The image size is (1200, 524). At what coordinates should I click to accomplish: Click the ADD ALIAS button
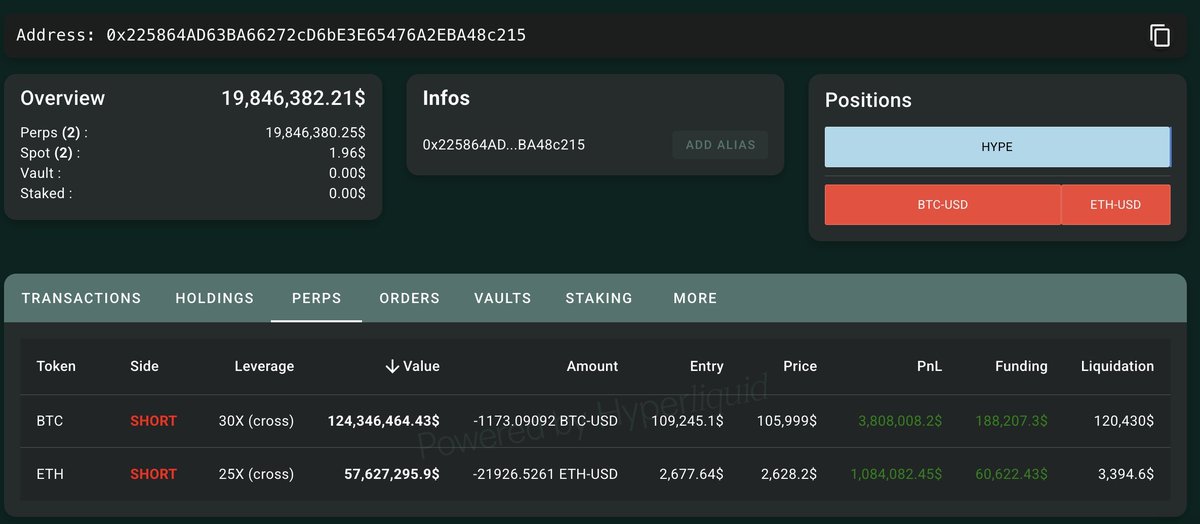click(720, 145)
